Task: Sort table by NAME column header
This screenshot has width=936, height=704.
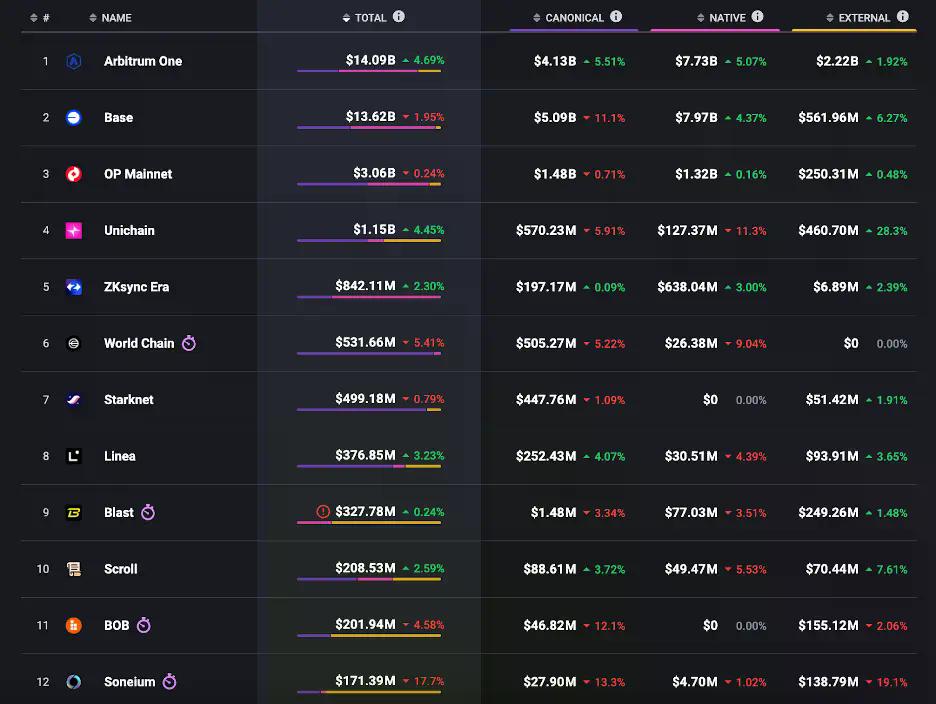Action: click(x=110, y=18)
